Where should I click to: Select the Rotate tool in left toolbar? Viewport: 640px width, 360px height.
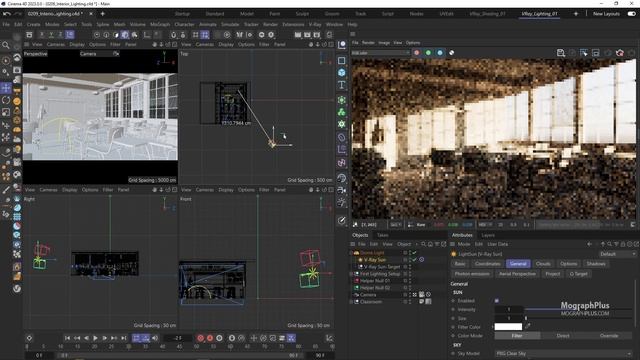click(6, 100)
